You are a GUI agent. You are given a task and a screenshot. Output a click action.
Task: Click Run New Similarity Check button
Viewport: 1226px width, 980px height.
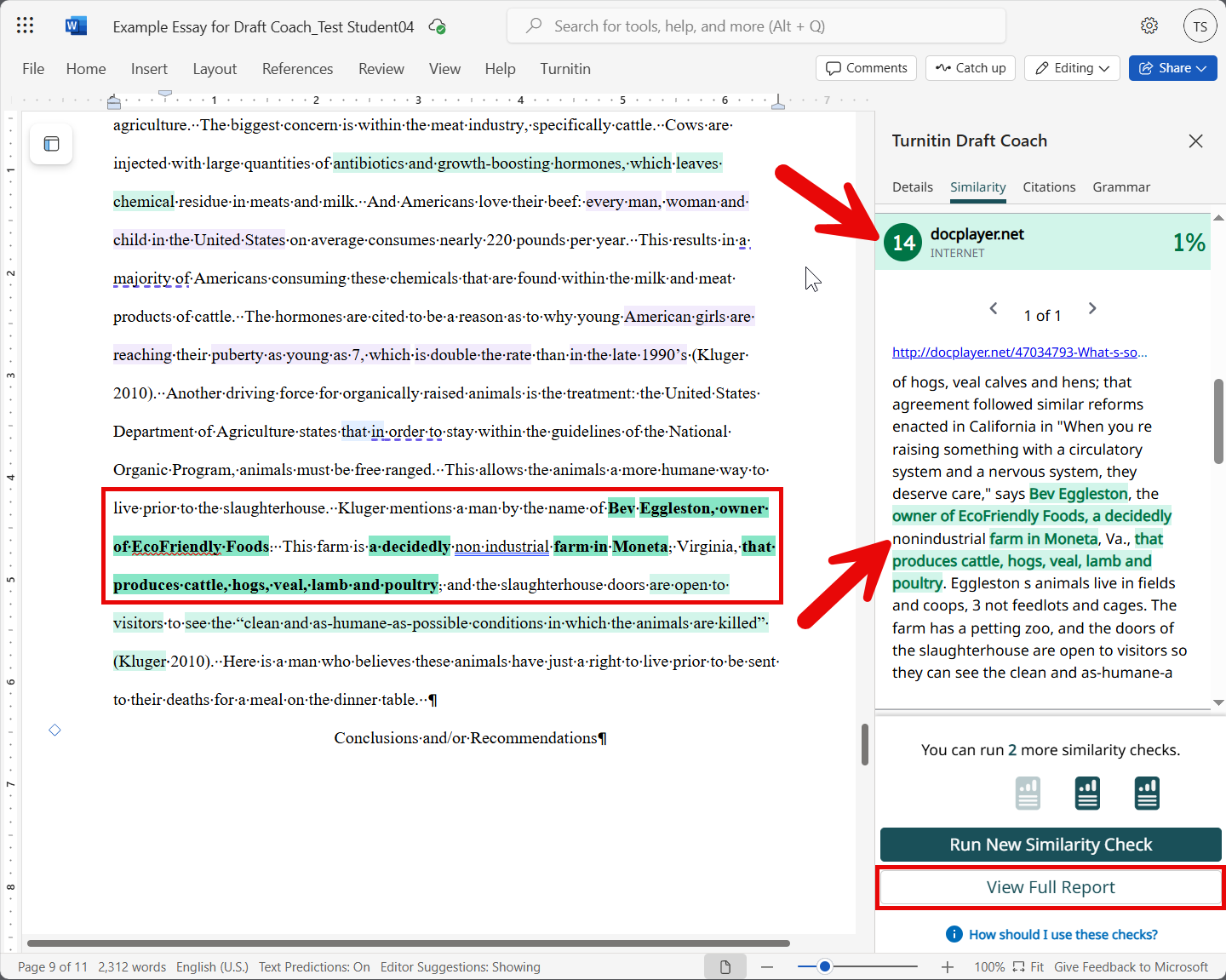click(x=1051, y=845)
